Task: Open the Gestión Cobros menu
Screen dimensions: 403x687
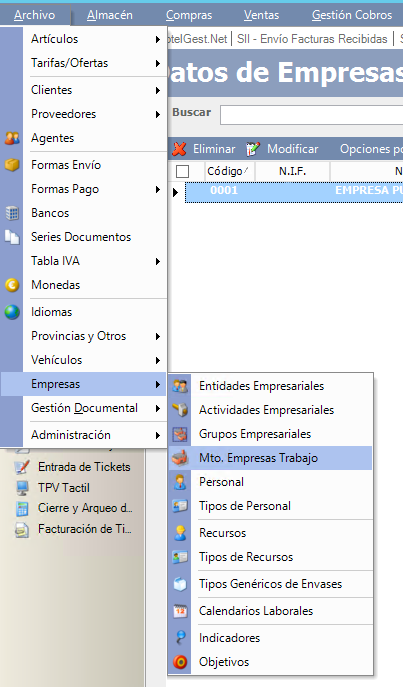Action: click(352, 15)
